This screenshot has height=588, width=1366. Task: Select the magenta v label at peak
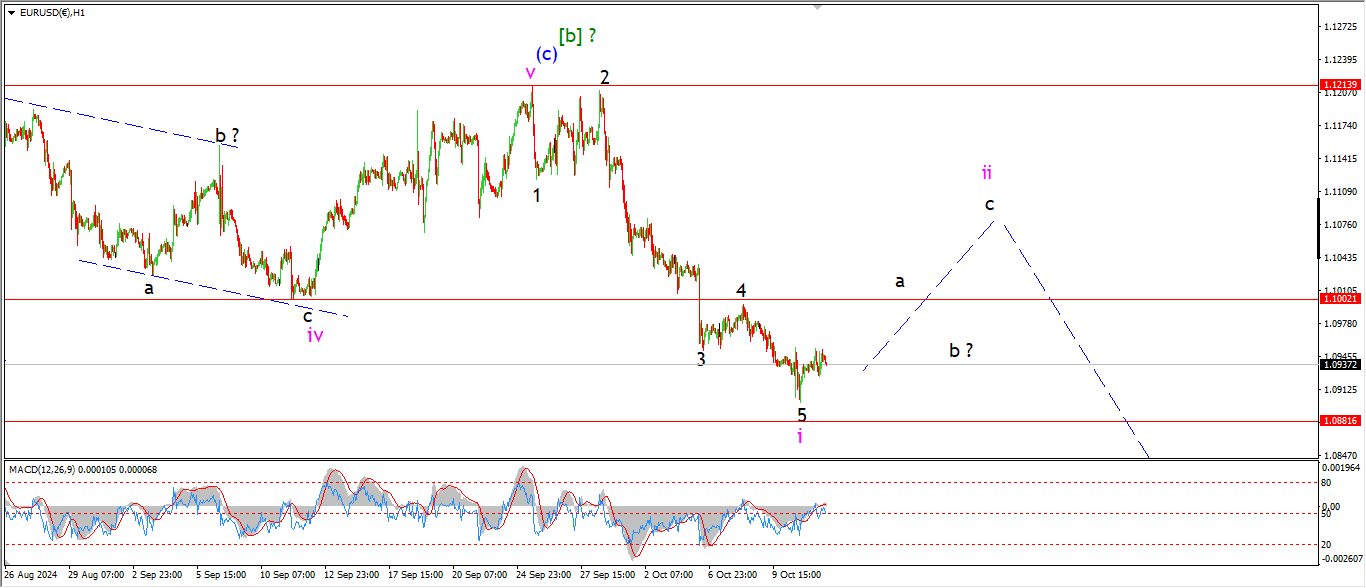[x=530, y=72]
